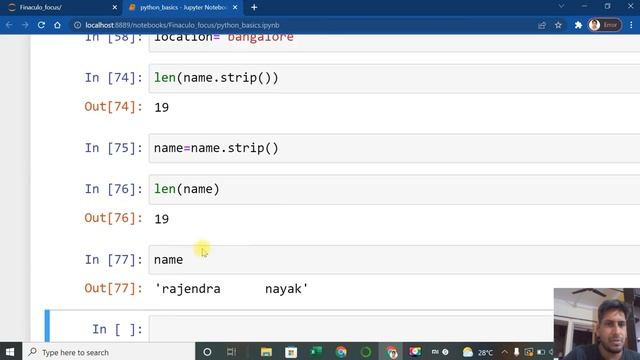Close the Finaculo_focus/ tab
This screenshot has width=640, height=360.
click(x=115, y=7)
